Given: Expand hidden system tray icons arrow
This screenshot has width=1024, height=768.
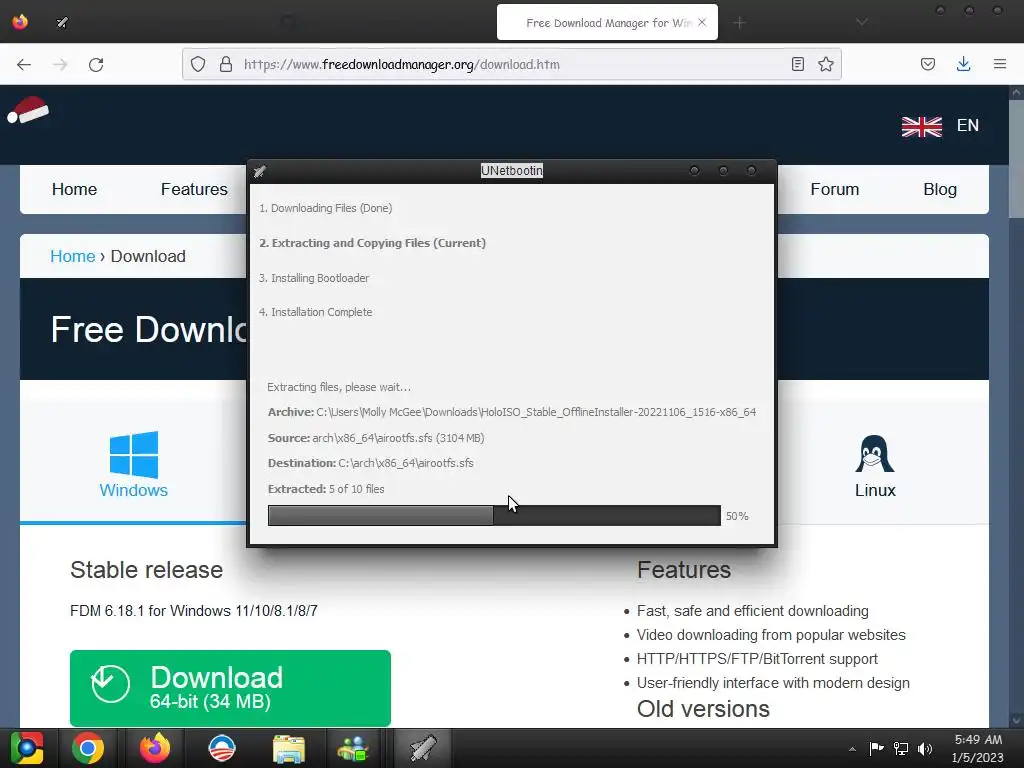Looking at the screenshot, I should pos(852,749).
